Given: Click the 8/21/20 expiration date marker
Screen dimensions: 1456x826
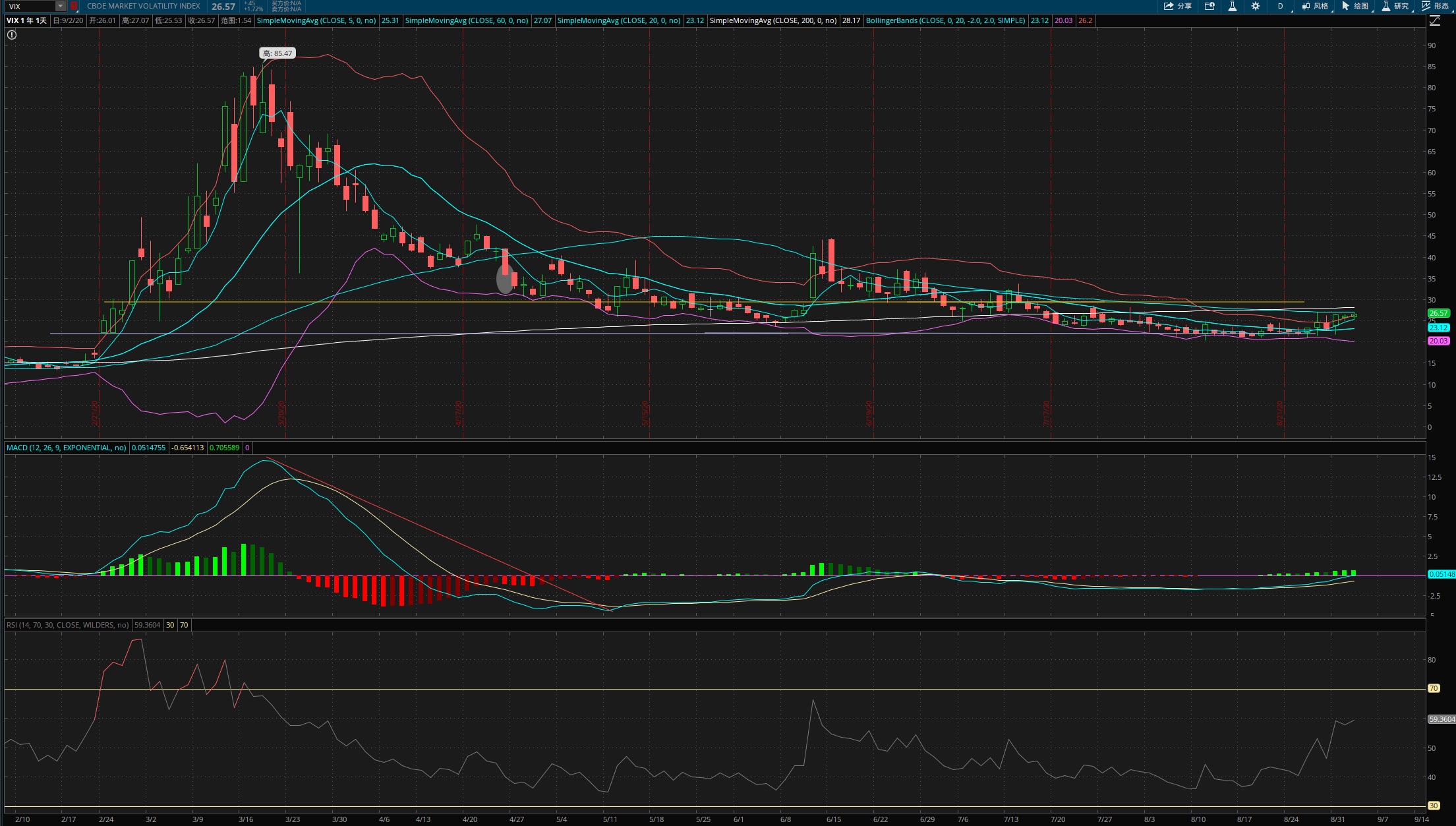Looking at the screenshot, I should tap(1281, 413).
